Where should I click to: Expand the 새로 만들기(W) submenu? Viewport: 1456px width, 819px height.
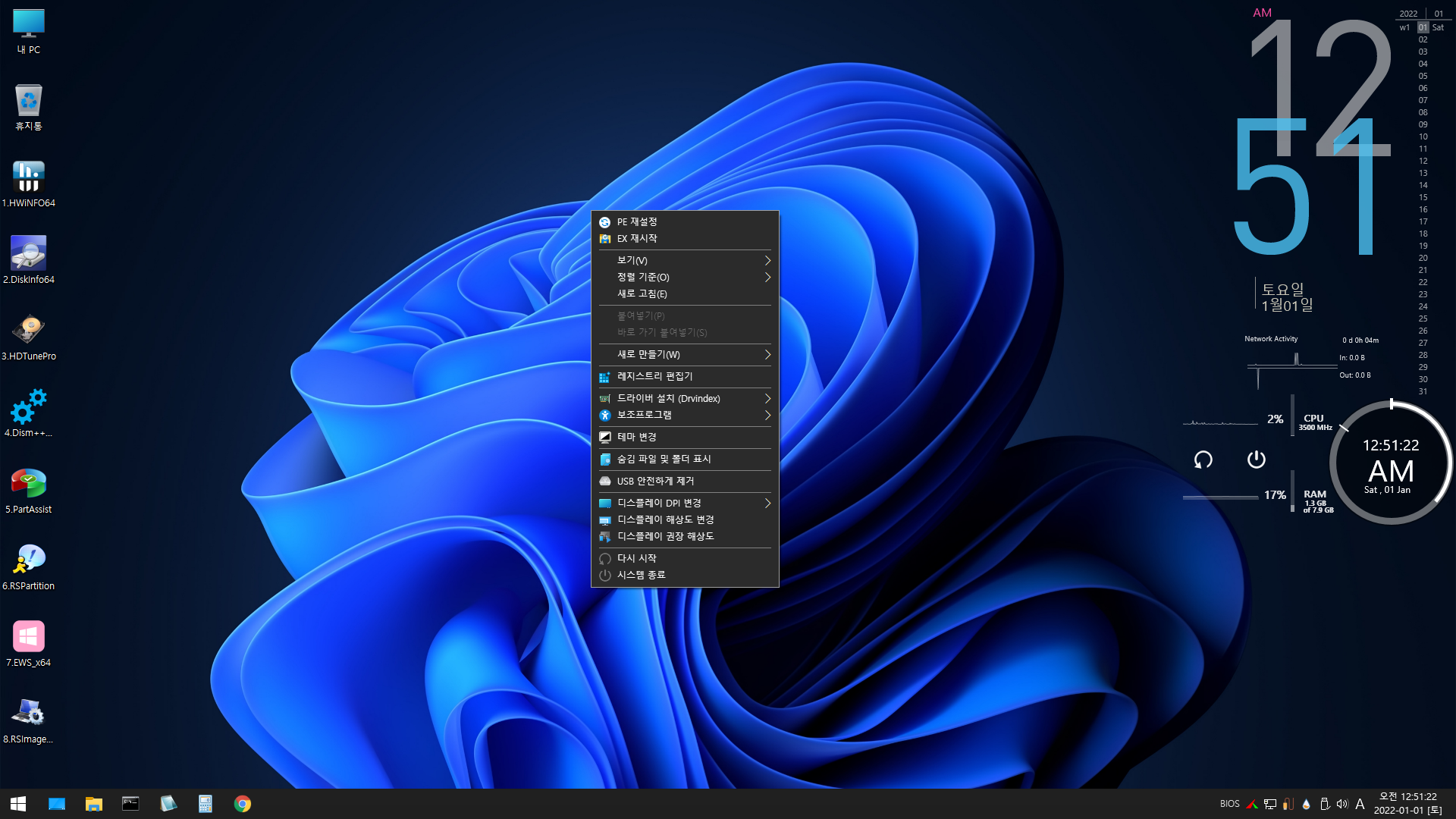(x=685, y=355)
